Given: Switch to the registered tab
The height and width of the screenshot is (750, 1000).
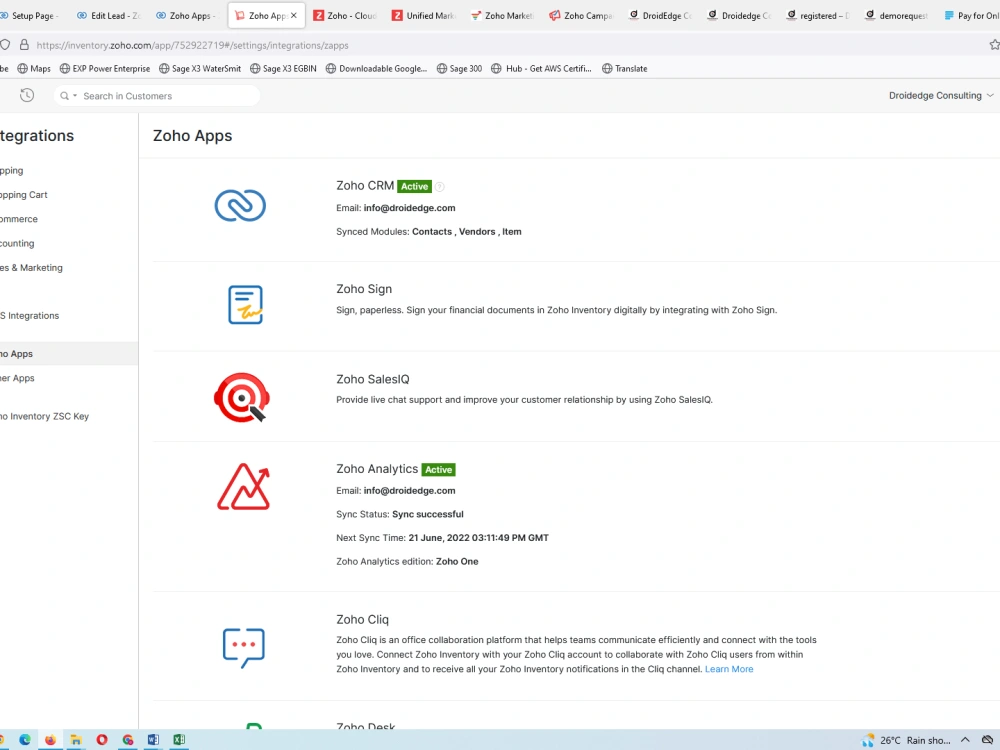Looking at the screenshot, I should (x=818, y=15).
